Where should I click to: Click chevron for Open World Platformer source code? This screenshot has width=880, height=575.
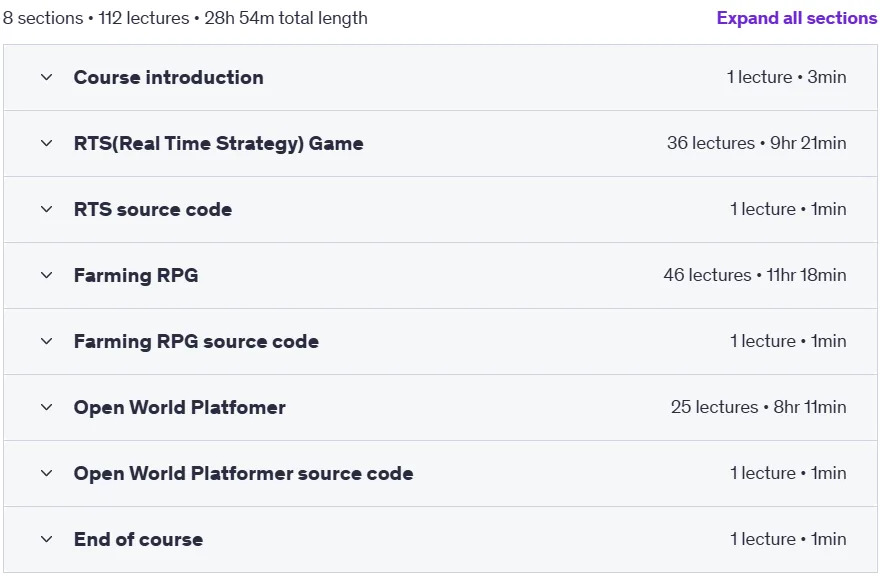47,473
